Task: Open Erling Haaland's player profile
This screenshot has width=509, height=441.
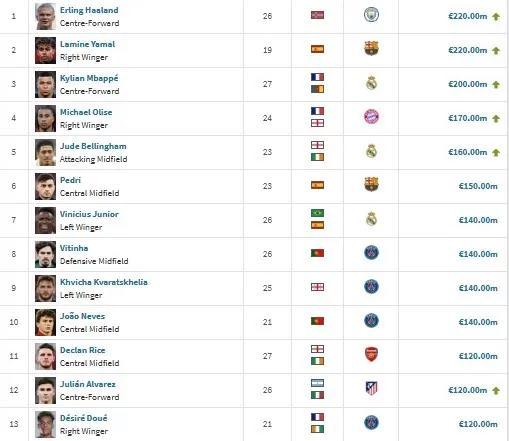Action: pyautogui.click(x=89, y=10)
